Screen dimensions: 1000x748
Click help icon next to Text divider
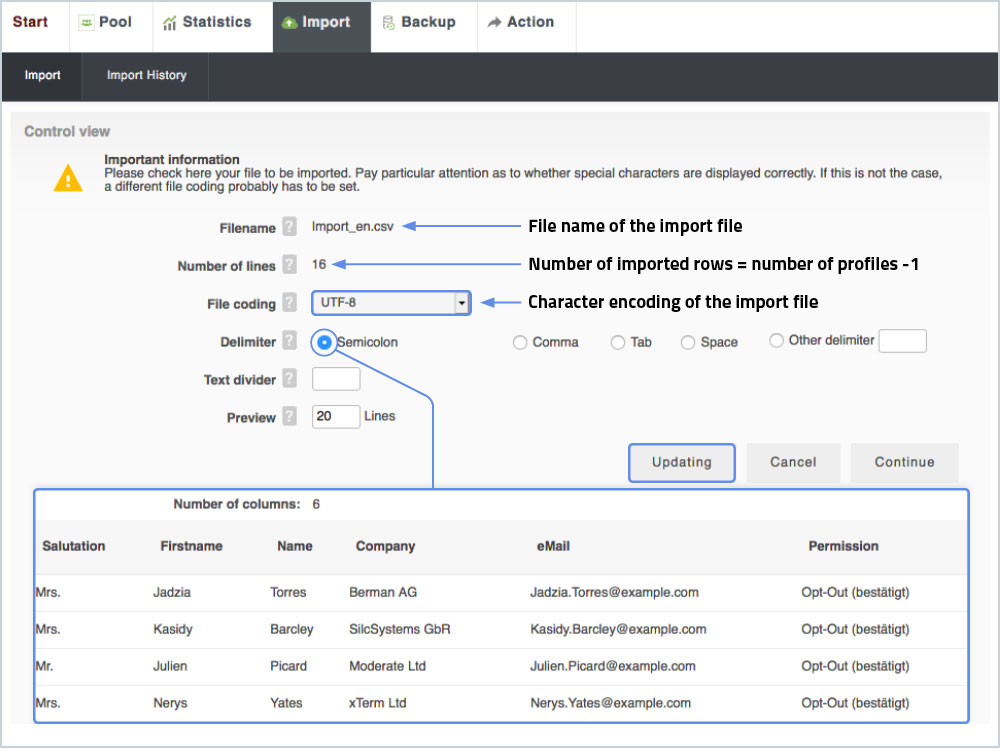click(x=290, y=379)
